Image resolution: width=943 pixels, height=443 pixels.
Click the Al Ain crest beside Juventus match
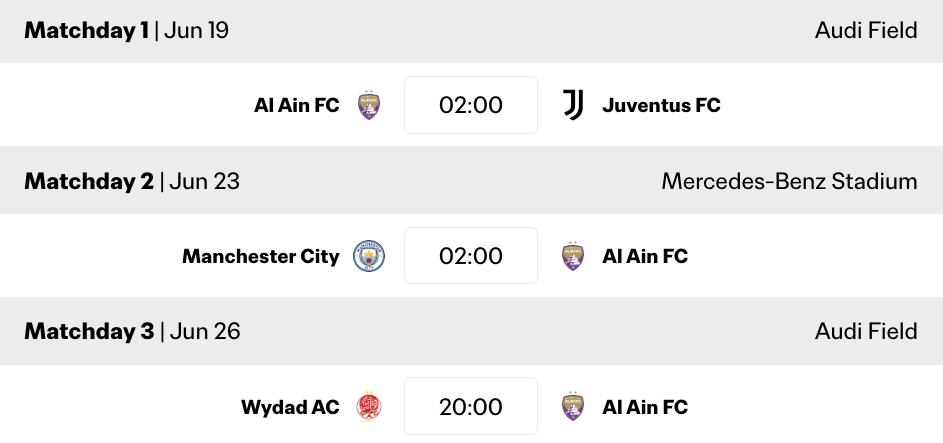369,105
